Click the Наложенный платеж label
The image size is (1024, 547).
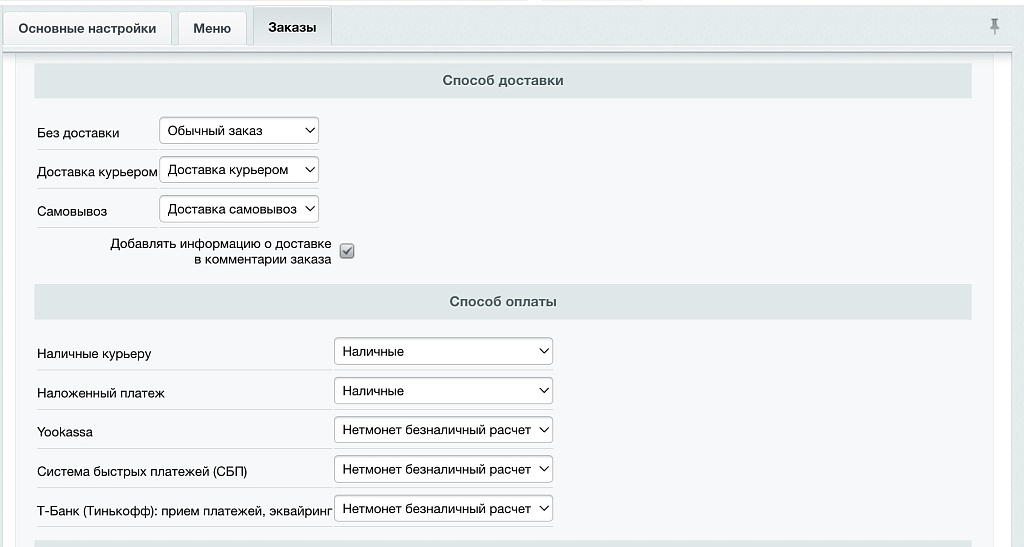(101, 393)
